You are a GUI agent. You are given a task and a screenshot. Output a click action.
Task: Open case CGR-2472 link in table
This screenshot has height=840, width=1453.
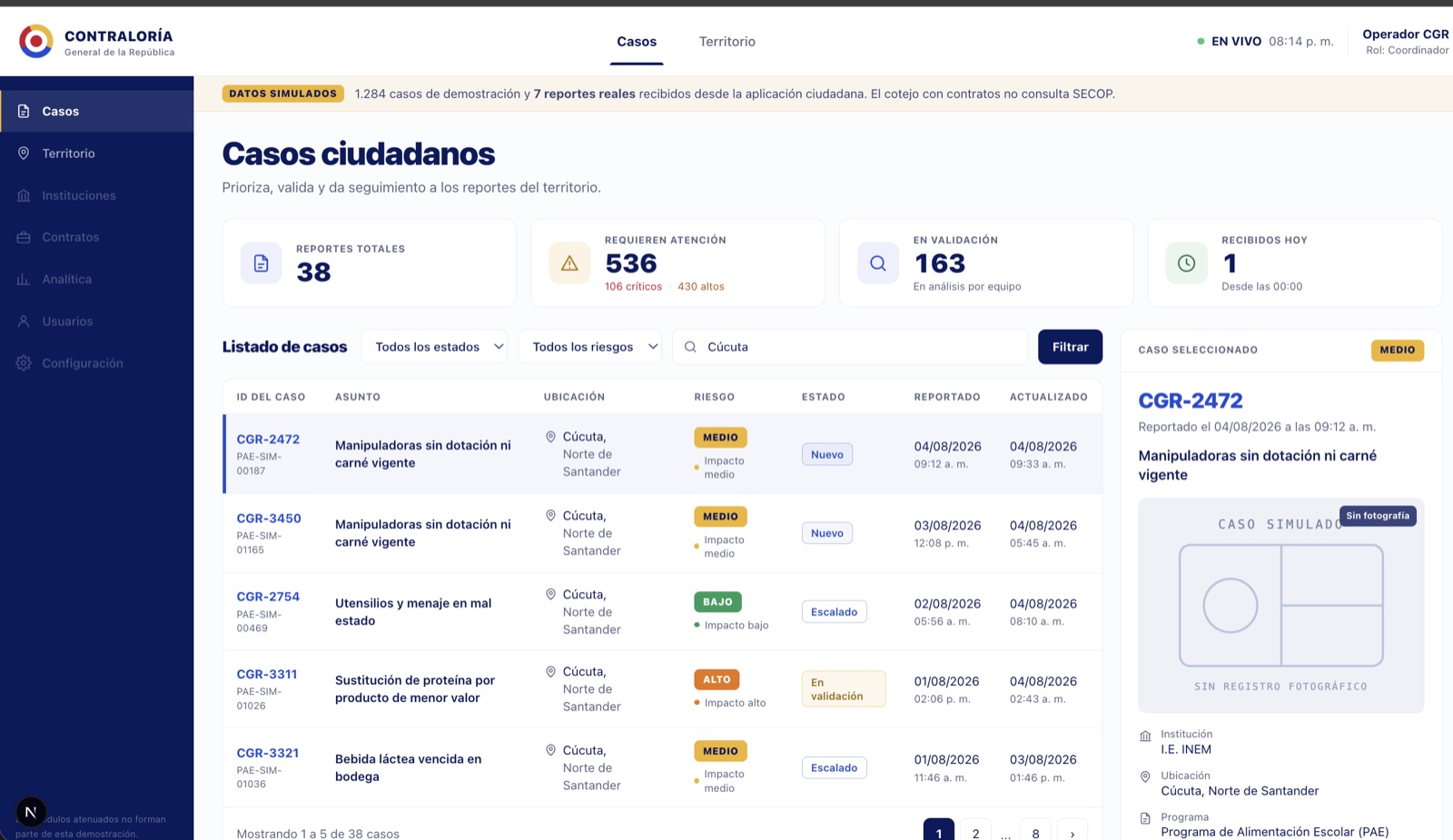268,440
